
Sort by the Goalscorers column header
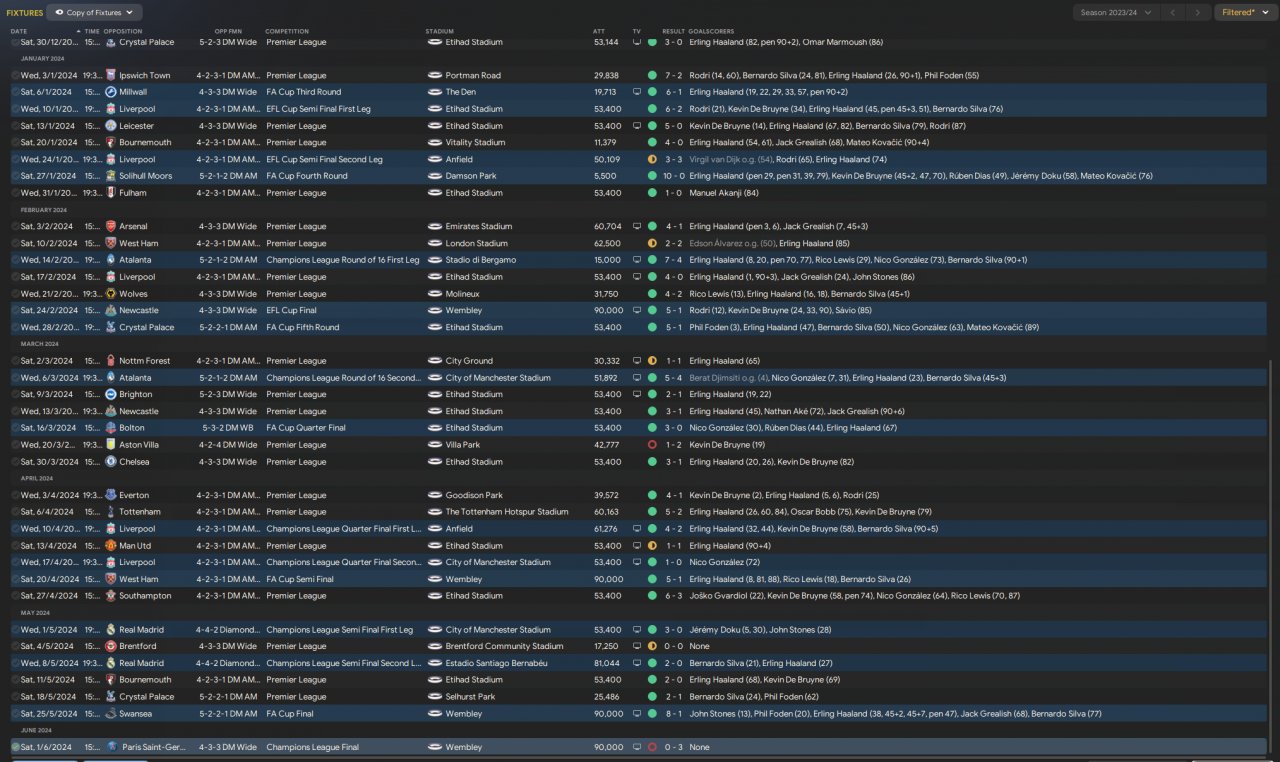click(711, 31)
